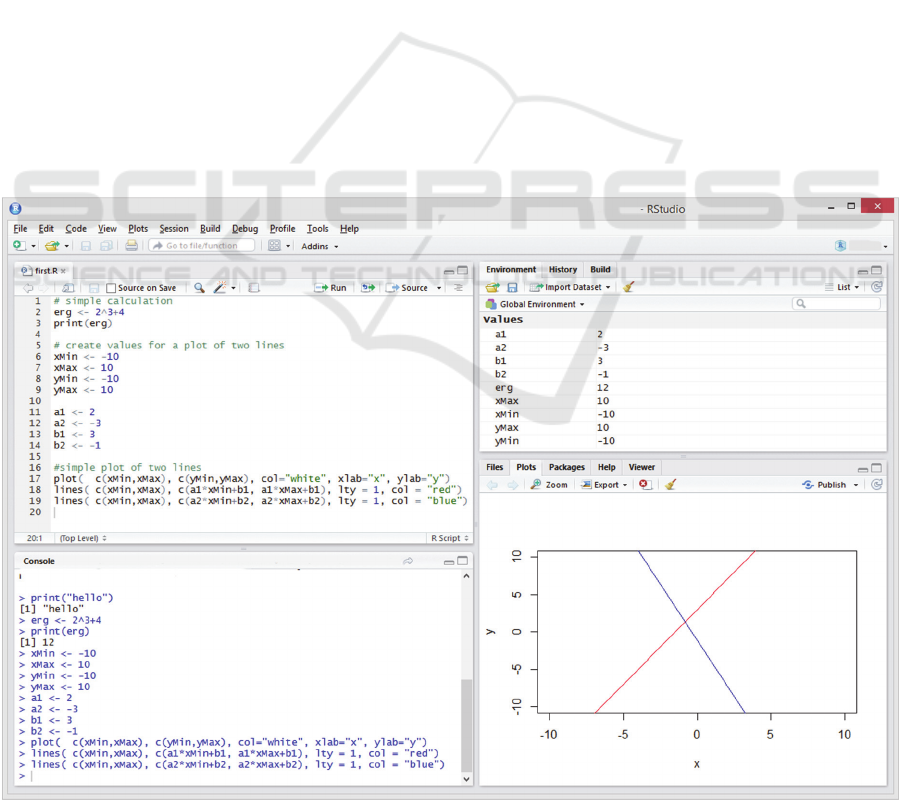Click the find/replace magnifier in editor toolbar
This screenshot has width=901, height=800.
tap(199, 288)
